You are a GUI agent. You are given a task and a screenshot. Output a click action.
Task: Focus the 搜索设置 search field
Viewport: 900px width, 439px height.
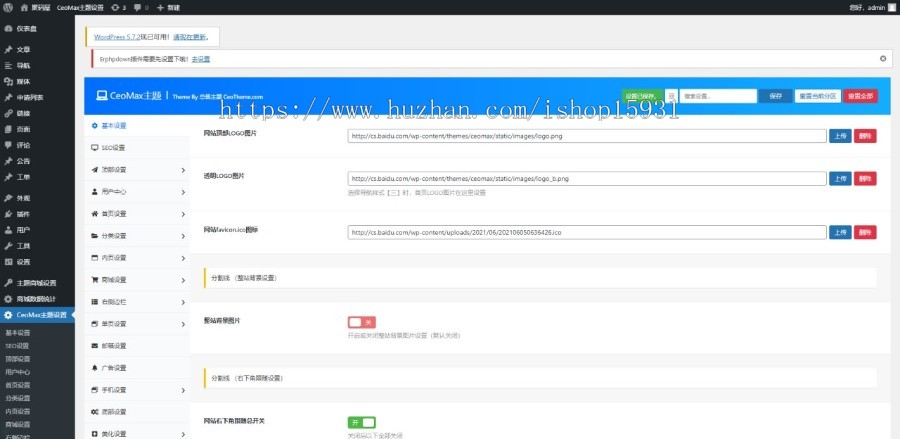pyautogui.click(x=717, y=96)
